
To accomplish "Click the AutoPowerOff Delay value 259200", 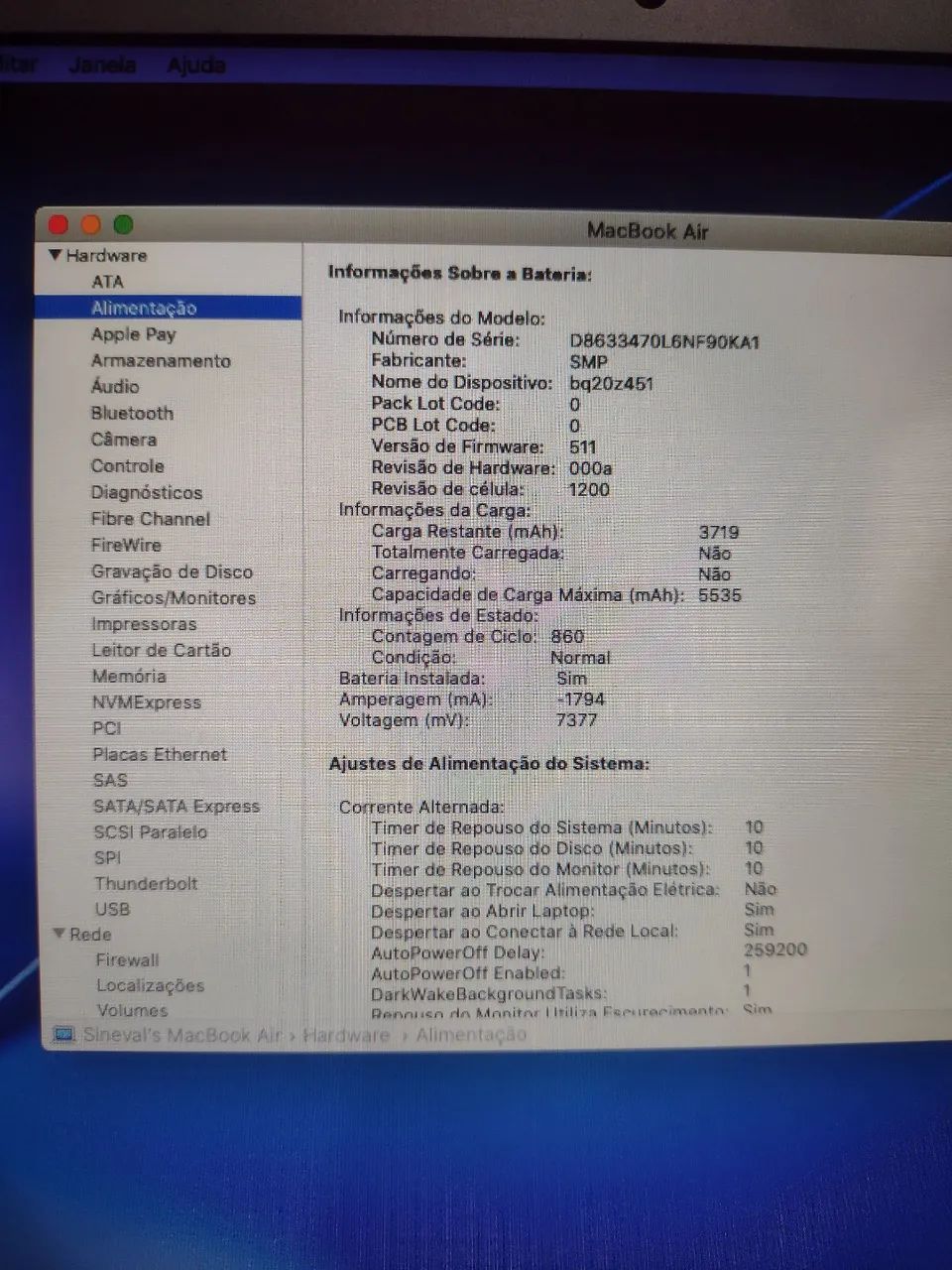I will pos(775,950).
